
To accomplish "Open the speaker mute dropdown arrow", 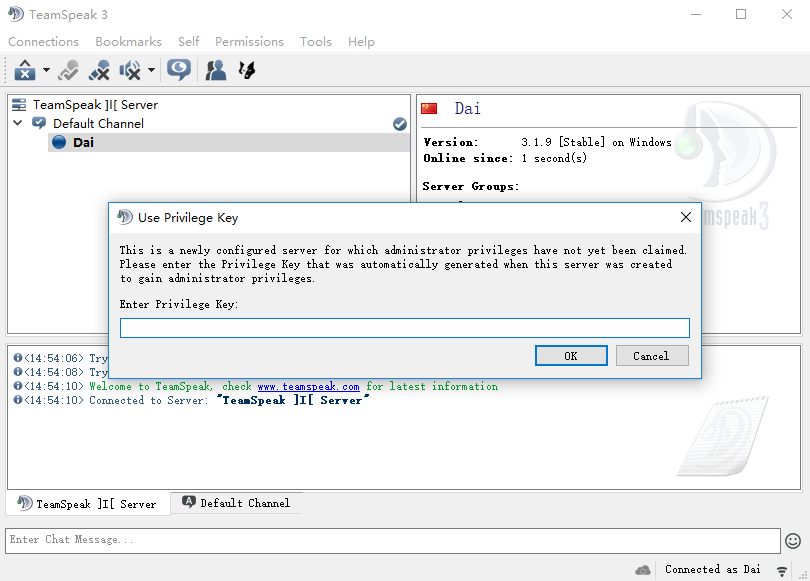I will [x=151, y=71].
